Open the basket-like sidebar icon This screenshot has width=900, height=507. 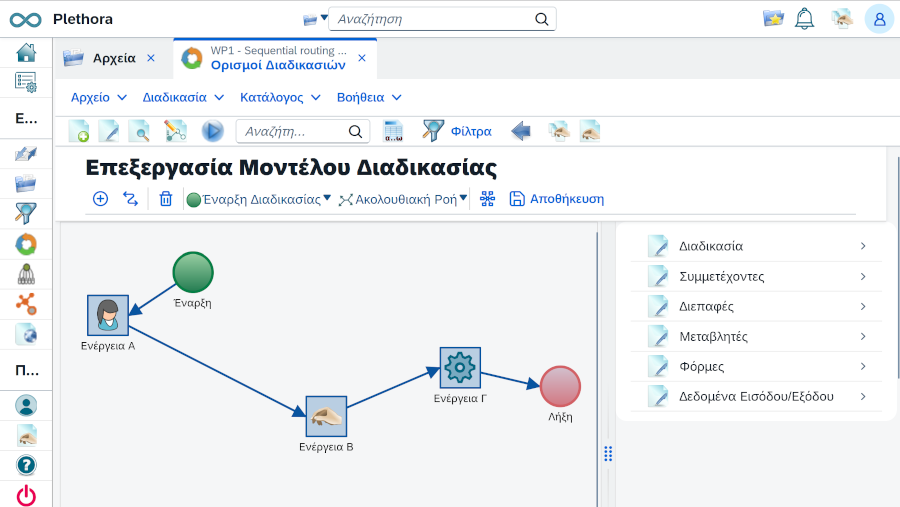pyautogui.click(x=26, y=274)
